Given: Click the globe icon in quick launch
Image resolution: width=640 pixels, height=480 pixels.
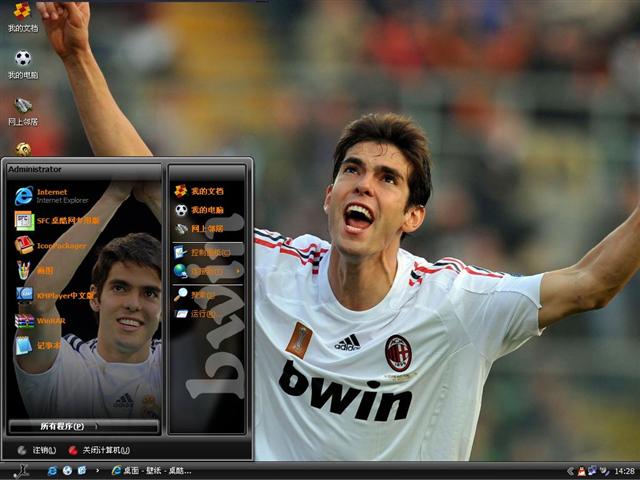Looking at the screenshot, I should click(x=67, y=471).
